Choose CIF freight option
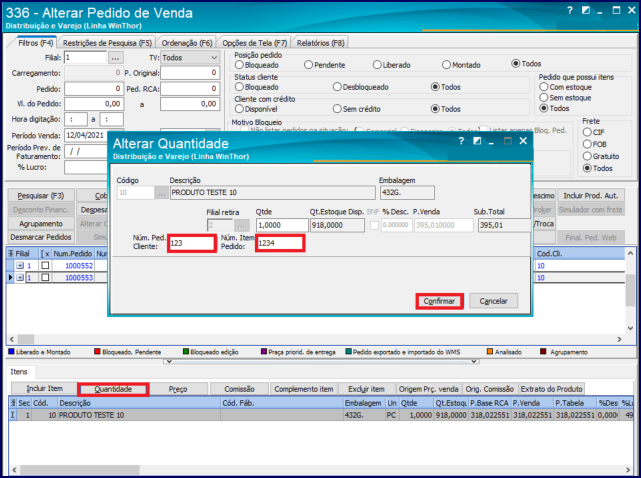The height and width of the screenshot is (478, 641). (x=587, y=132)
